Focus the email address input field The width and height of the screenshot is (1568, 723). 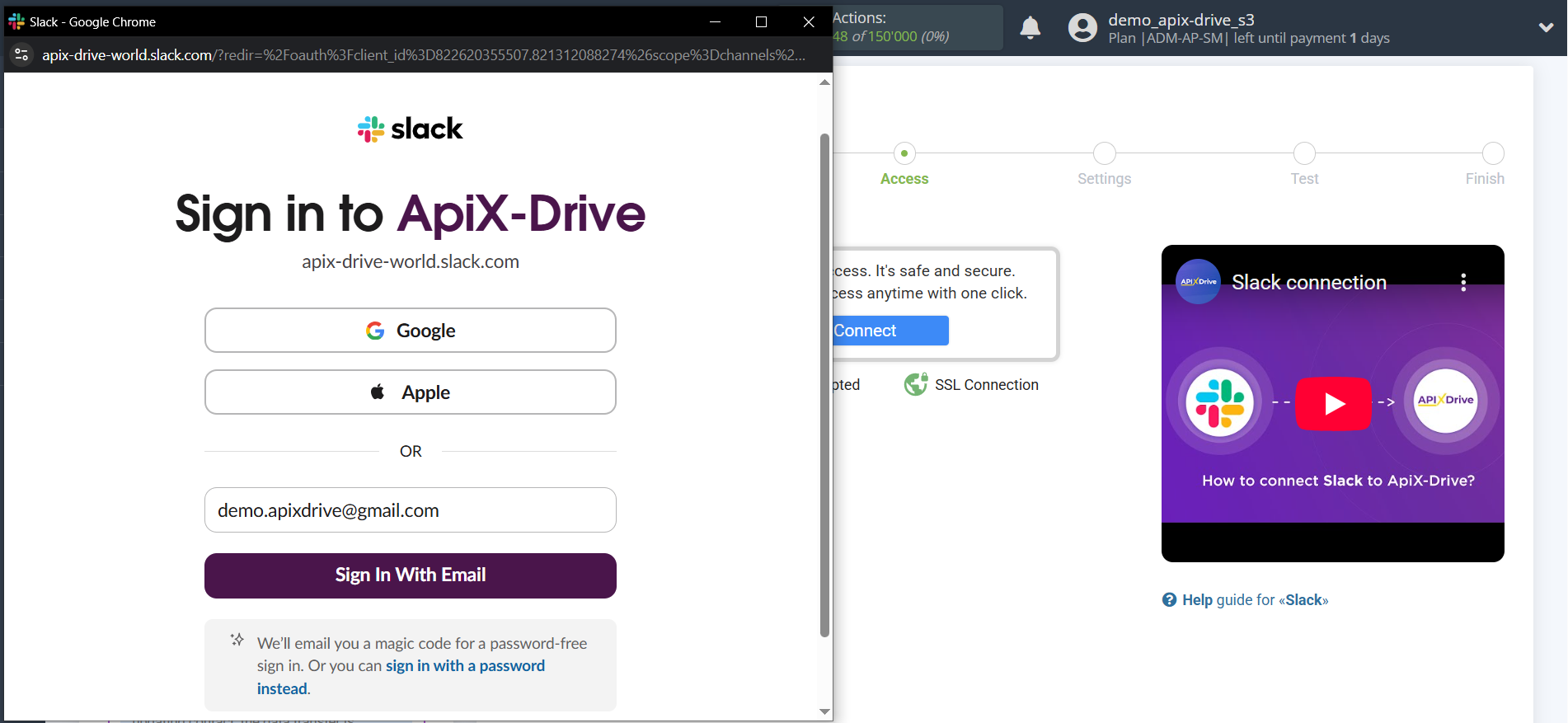(x=411, y=510)
